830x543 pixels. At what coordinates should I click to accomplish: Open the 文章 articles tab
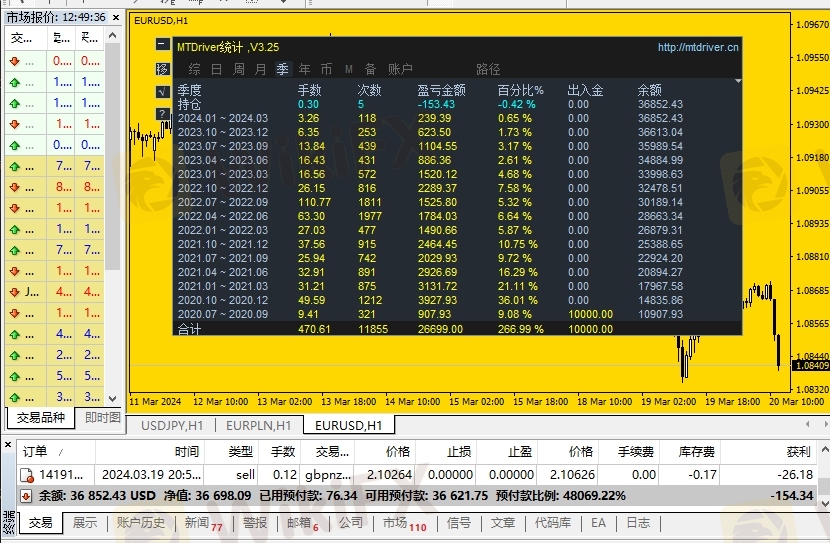503,523
